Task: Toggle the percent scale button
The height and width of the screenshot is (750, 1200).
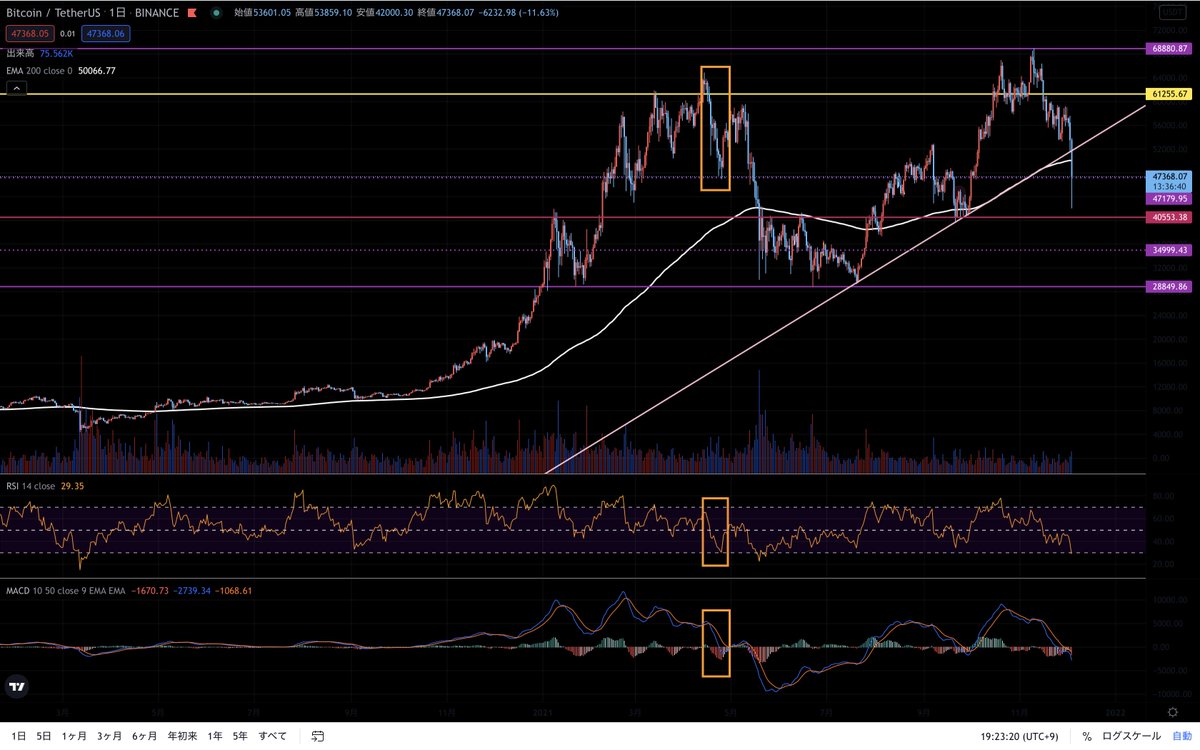Action: pyautogui.click(x=1086, y=736)
